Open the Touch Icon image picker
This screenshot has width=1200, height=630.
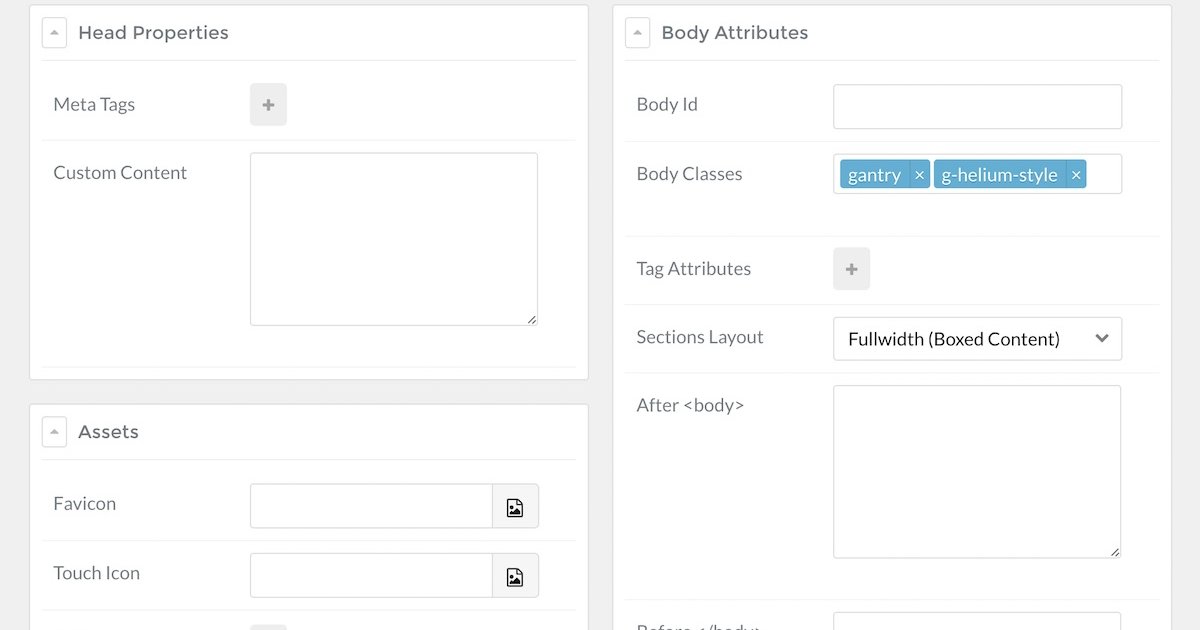(x=515, y=575)
